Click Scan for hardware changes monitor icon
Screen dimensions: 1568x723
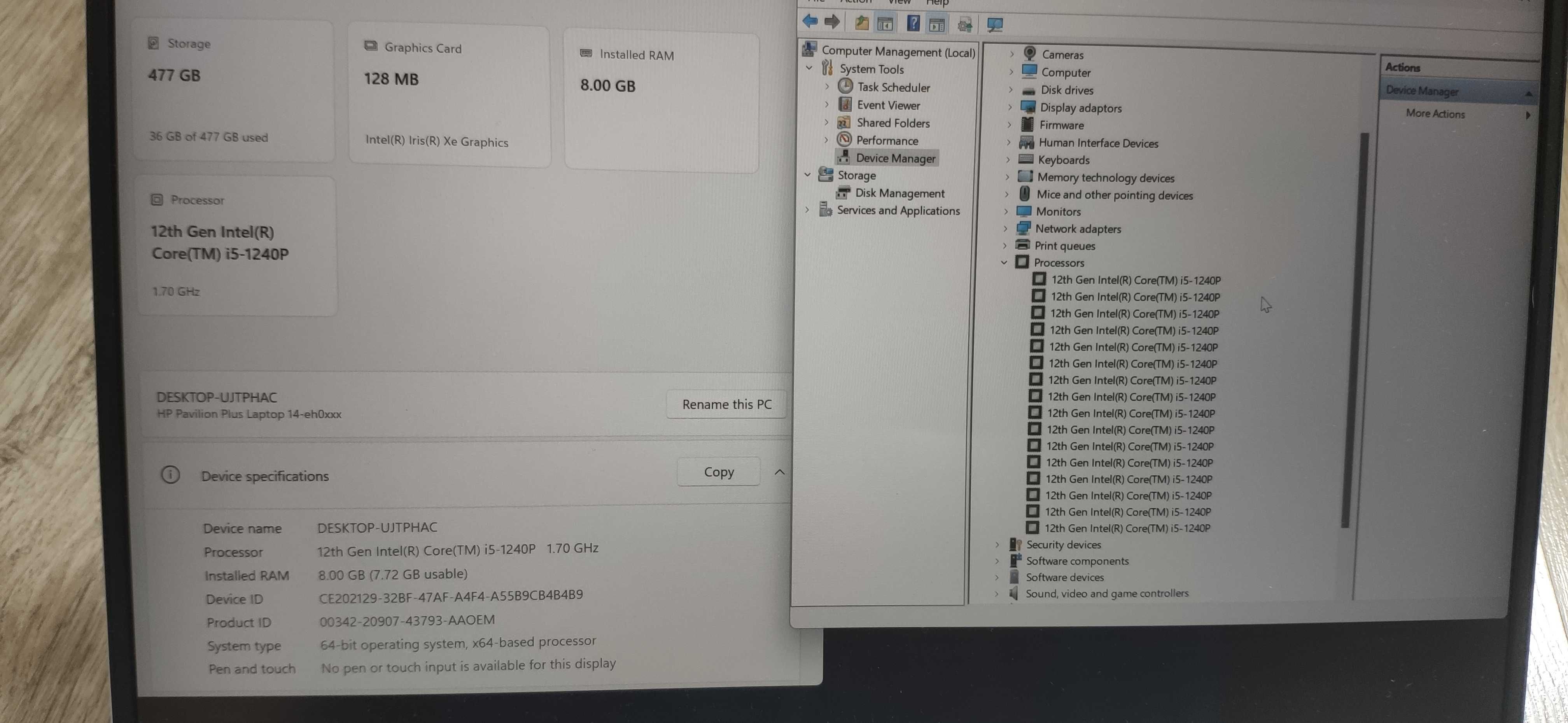click(x=995, y=25)
